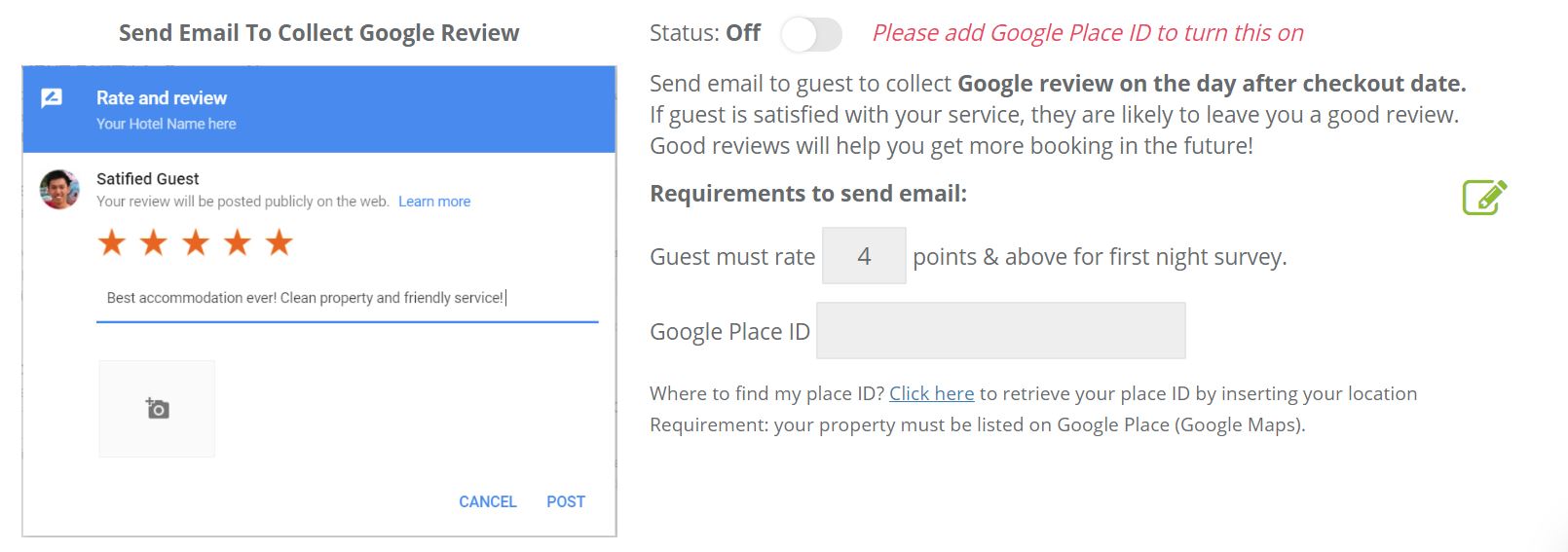Open the "Learn more" link
Screen dimensions: 1568x552
434,202
